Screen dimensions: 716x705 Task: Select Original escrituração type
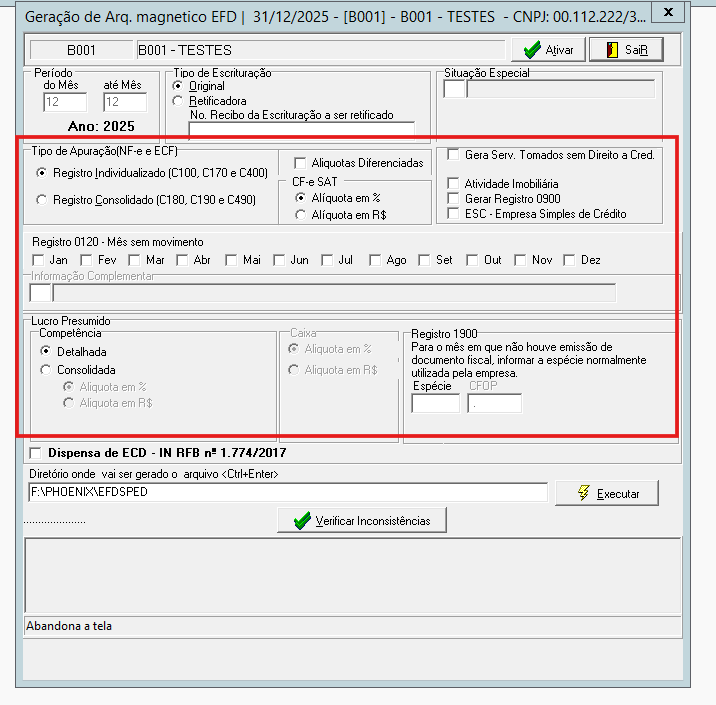click(178, 86)
